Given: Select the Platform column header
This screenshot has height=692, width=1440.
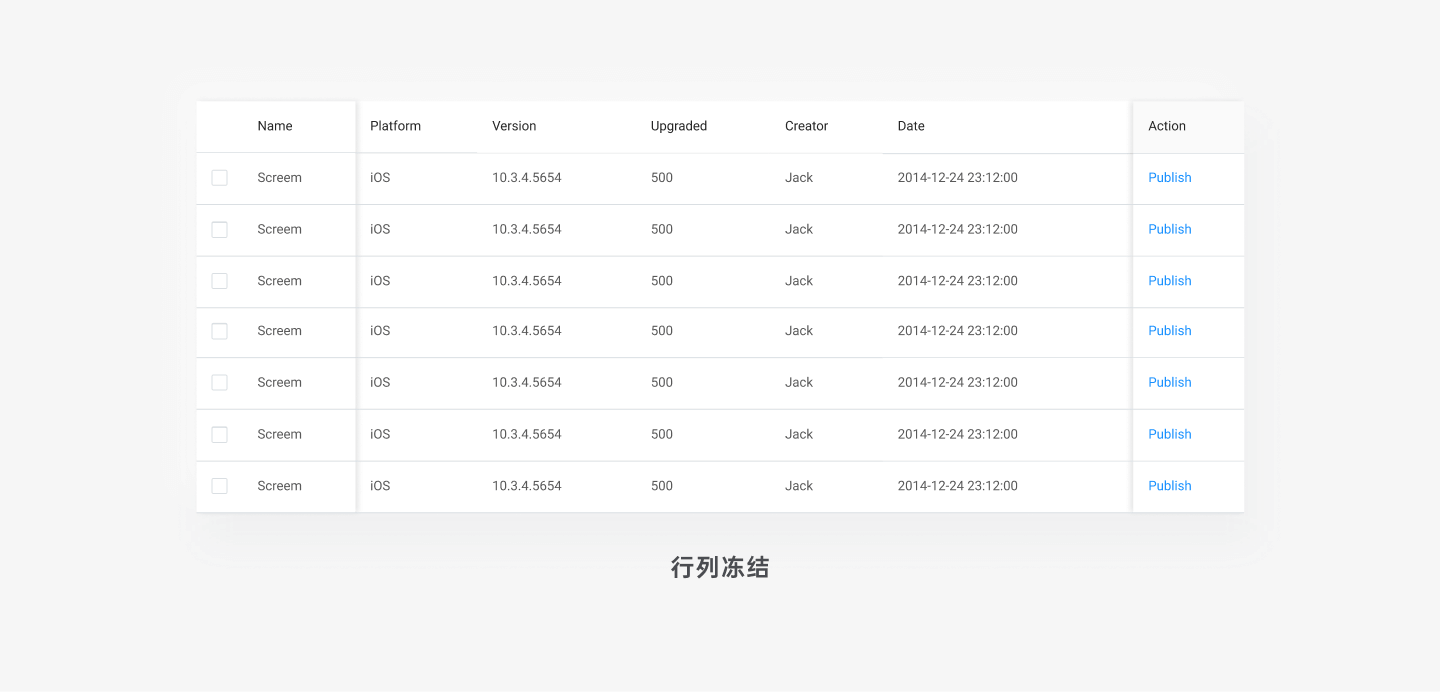Looking at the screenshot, I should click(395, 126).
